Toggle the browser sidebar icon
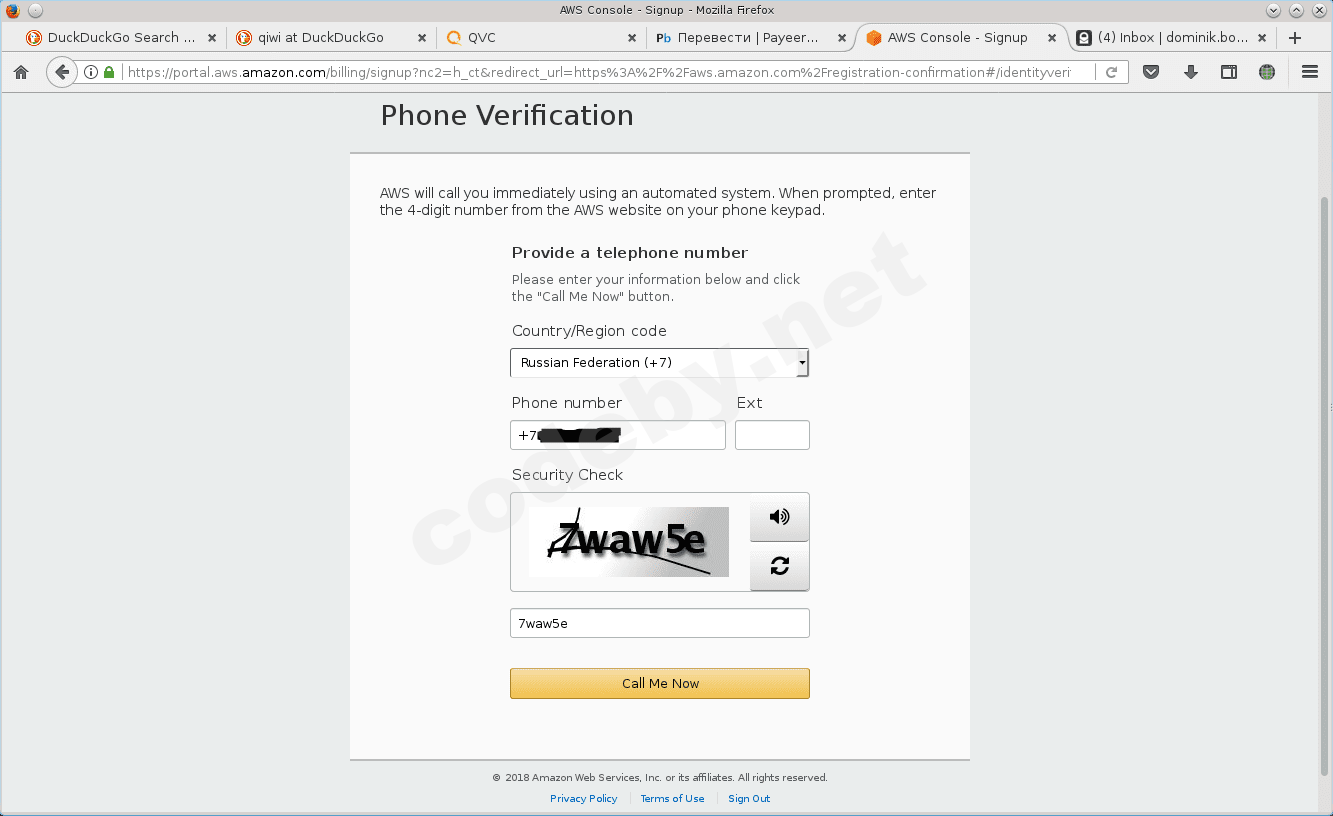This screenshot has width=1333, height=816. (x=1228, y=71)
